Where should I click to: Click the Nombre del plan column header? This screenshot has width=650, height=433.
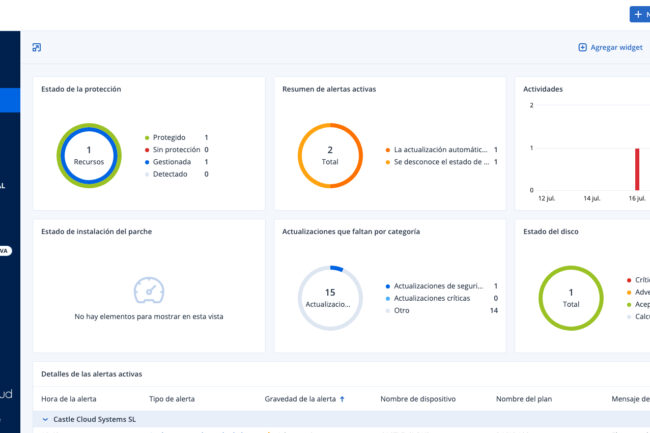click(x=524, y=399)
